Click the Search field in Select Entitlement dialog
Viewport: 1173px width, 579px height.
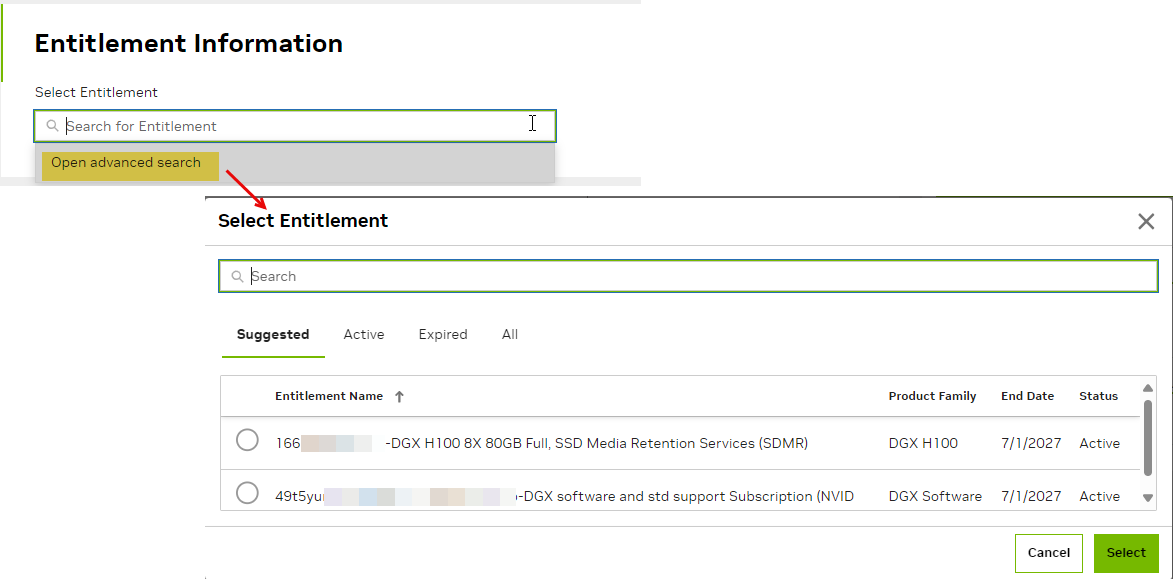(x=688, y=276)
